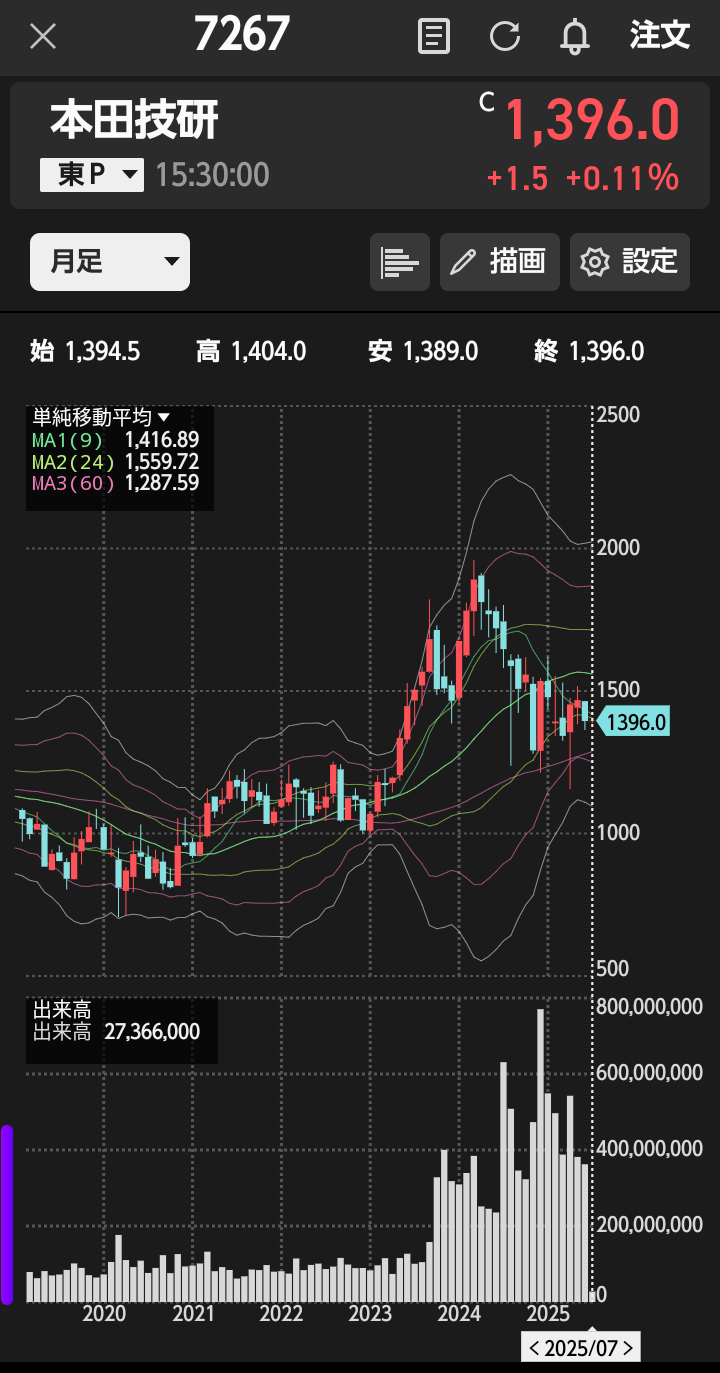Open the 東P market dropdown
The image size is (720, 1373).
tap(92, 175)
